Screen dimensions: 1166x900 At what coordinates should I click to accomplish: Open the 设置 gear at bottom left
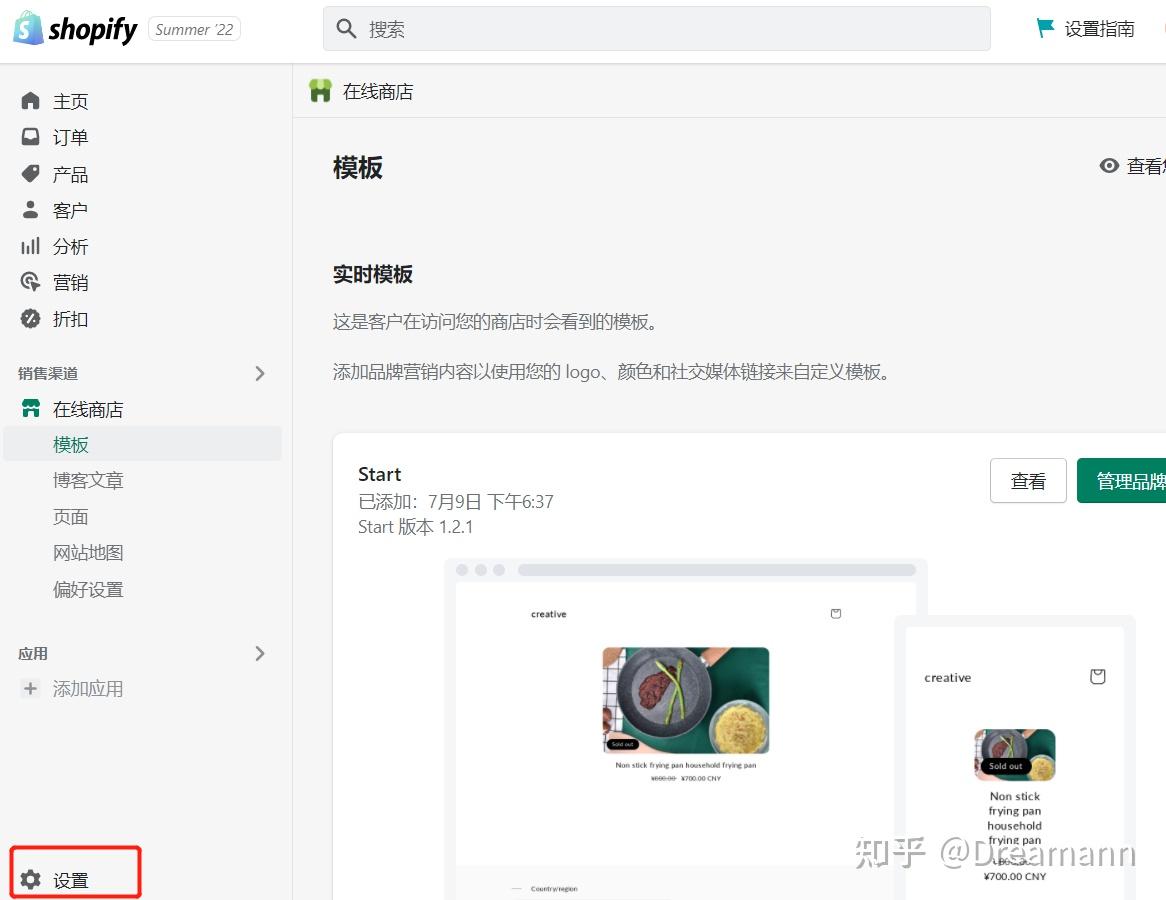[32, 877]
